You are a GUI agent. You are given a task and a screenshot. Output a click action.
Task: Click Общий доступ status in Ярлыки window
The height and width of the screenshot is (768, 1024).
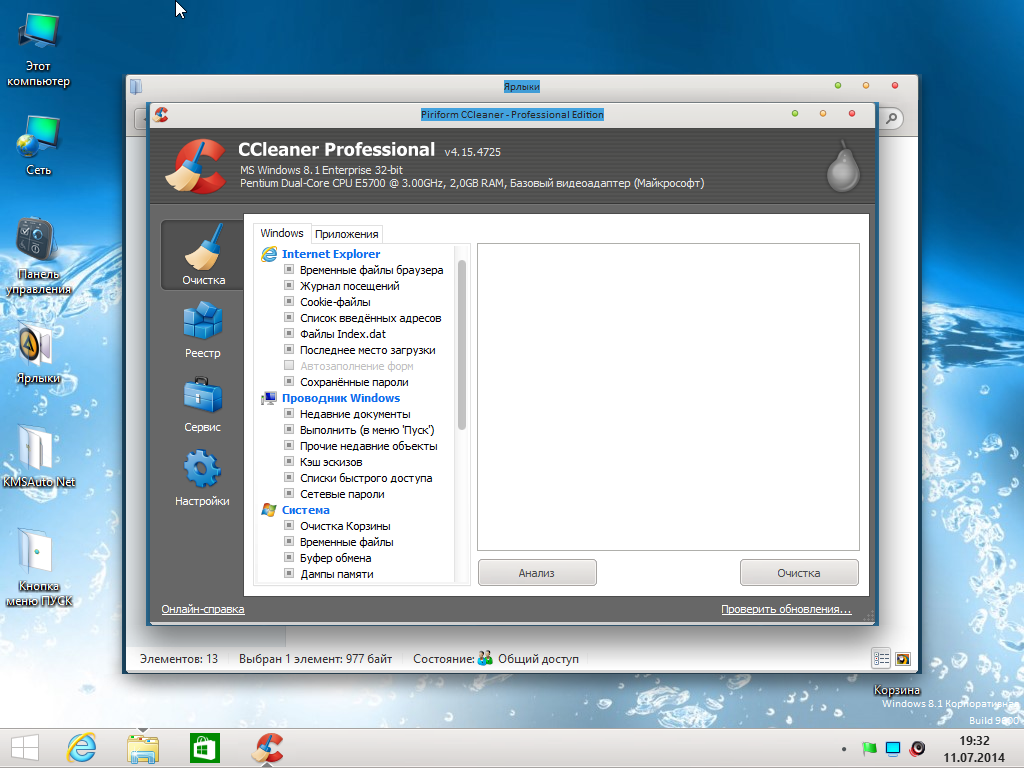point(538,659)
